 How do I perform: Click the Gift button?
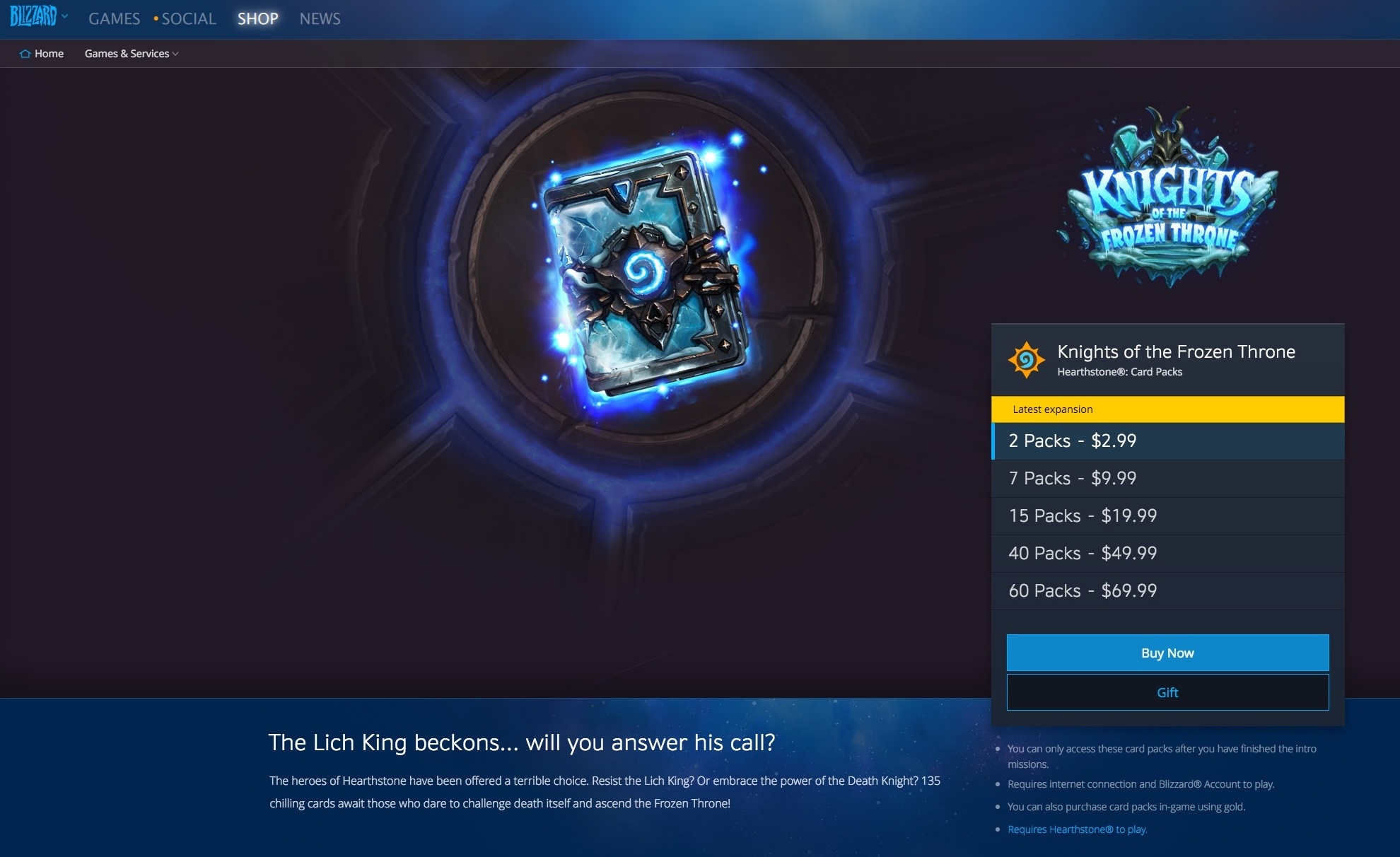click(x=1167, y=693)
